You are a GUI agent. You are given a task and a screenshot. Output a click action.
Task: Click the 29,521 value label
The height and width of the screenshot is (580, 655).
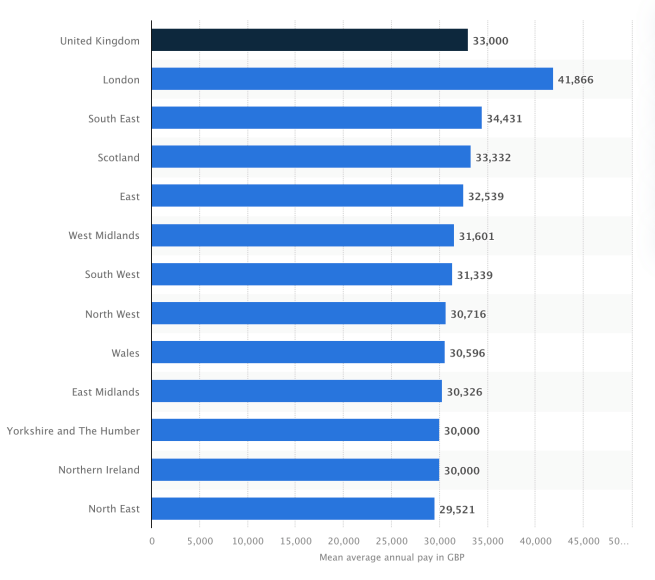(x=457, y=509)
